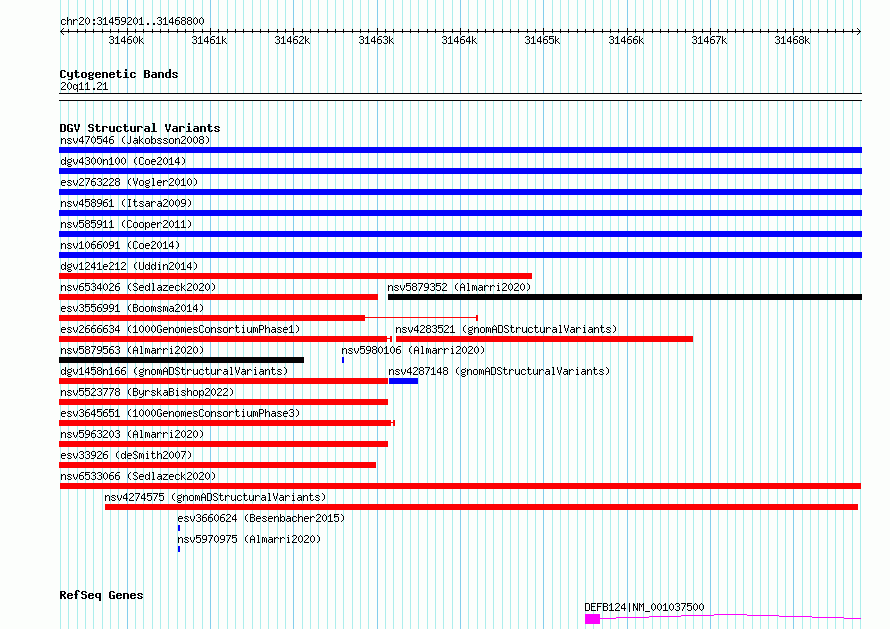Click the dgv4300n100 (Coe2014) variant label
Image resolution: width=890 pixels, height=629 pixels.
point(123,161)
